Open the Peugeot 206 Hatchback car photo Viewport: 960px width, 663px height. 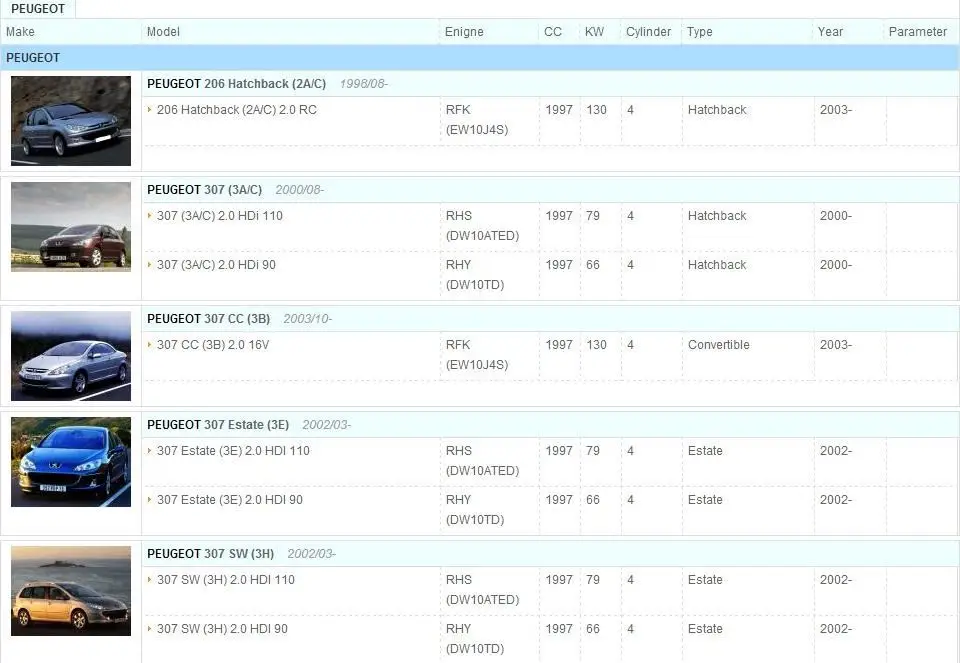pos(71,121)
